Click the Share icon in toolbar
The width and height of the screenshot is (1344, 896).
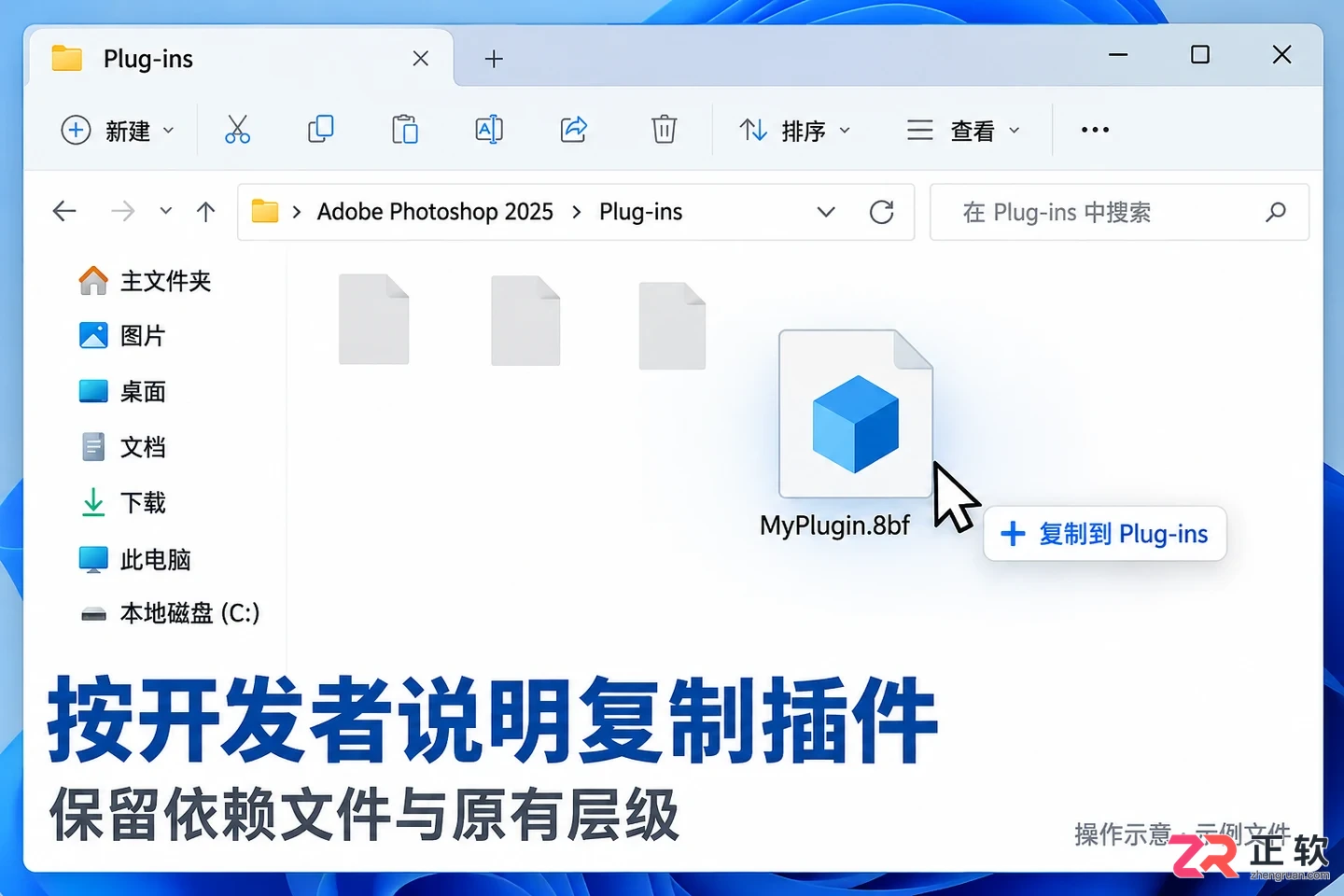click(x=574, y=130)
